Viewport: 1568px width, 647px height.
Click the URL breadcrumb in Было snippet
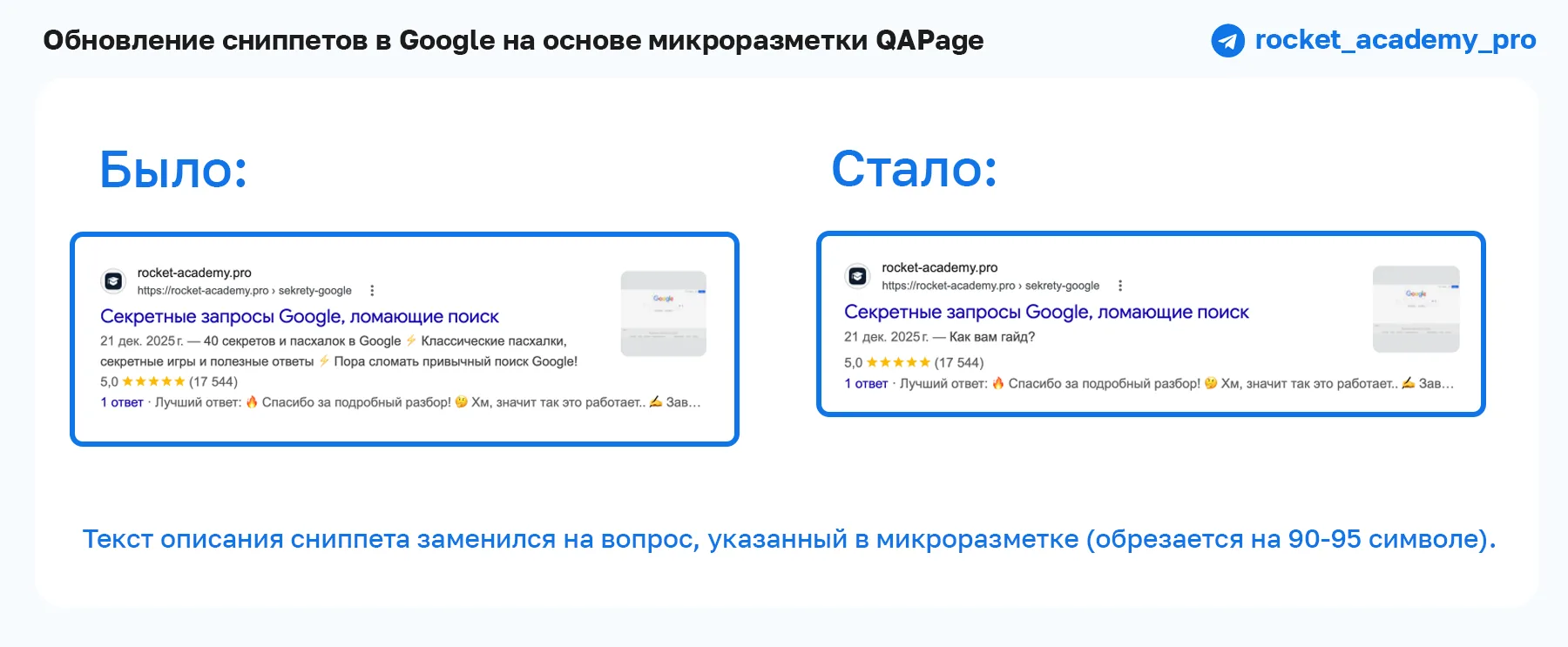[245, 291]
